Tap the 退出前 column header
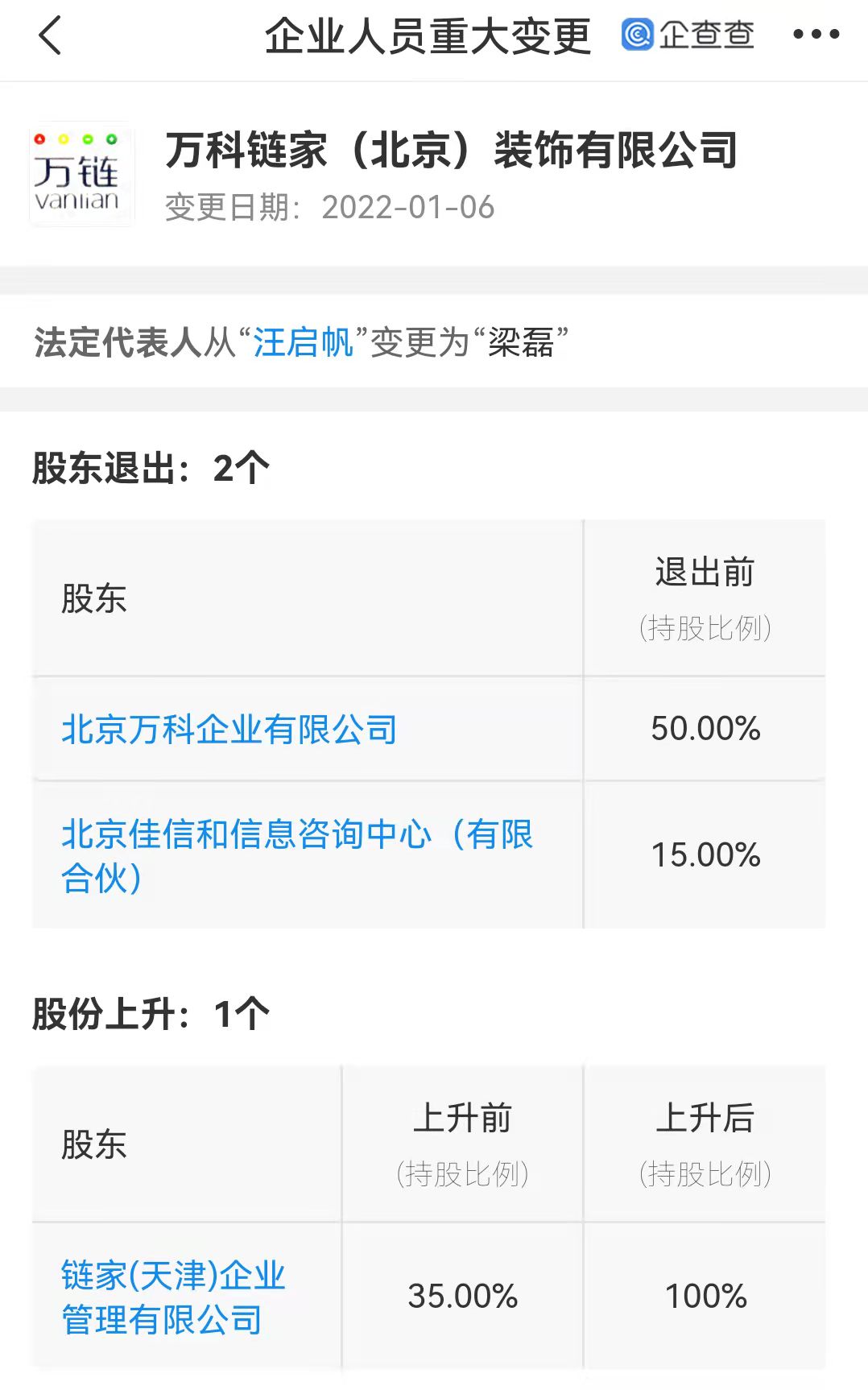Screen dimensions: 868x1390 [705, 573]
